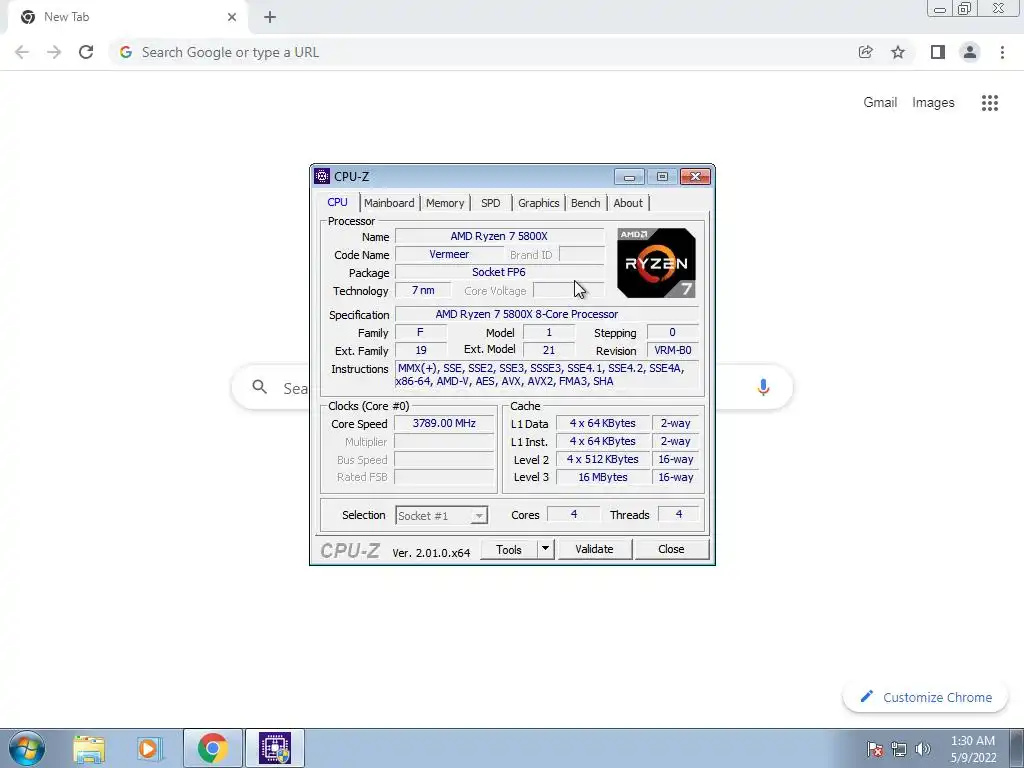The height and width of the screenshot is (768, 1024).
Task: Click Customize Chrome button
Action: [926, 697]
